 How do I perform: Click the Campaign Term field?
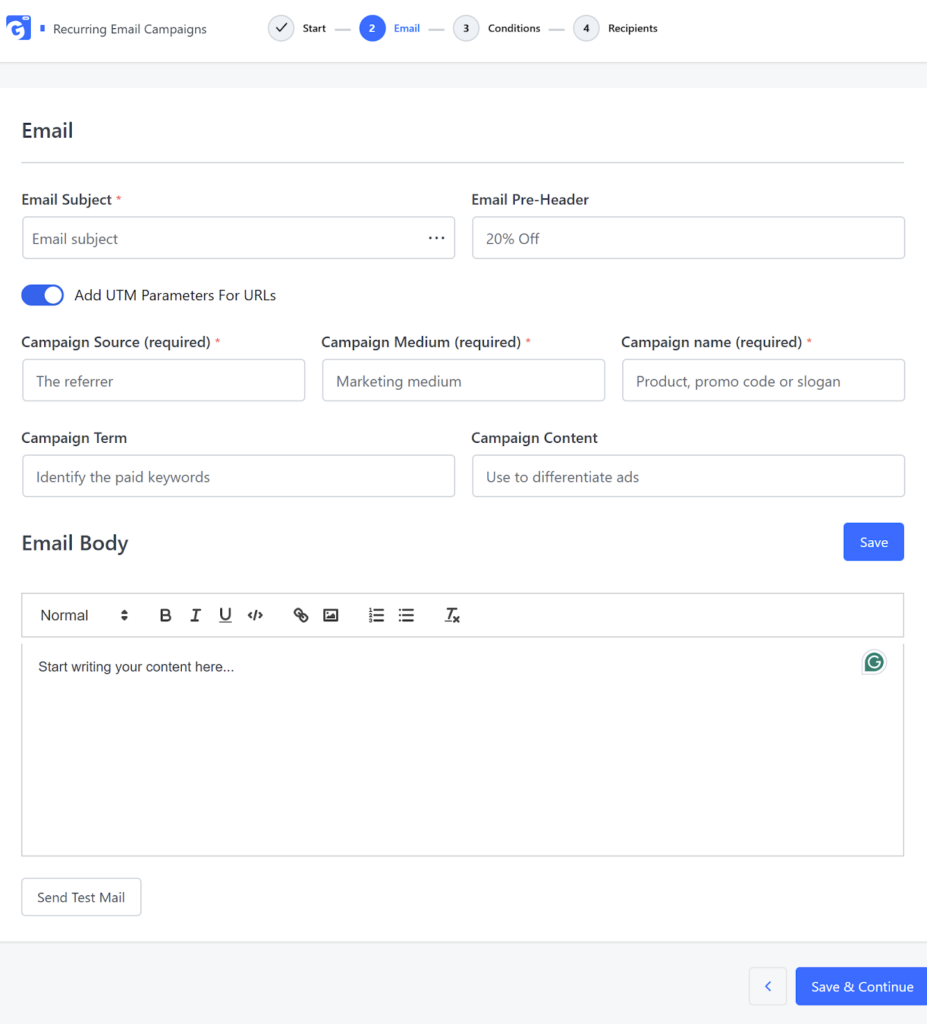click(x=238, y=477)
